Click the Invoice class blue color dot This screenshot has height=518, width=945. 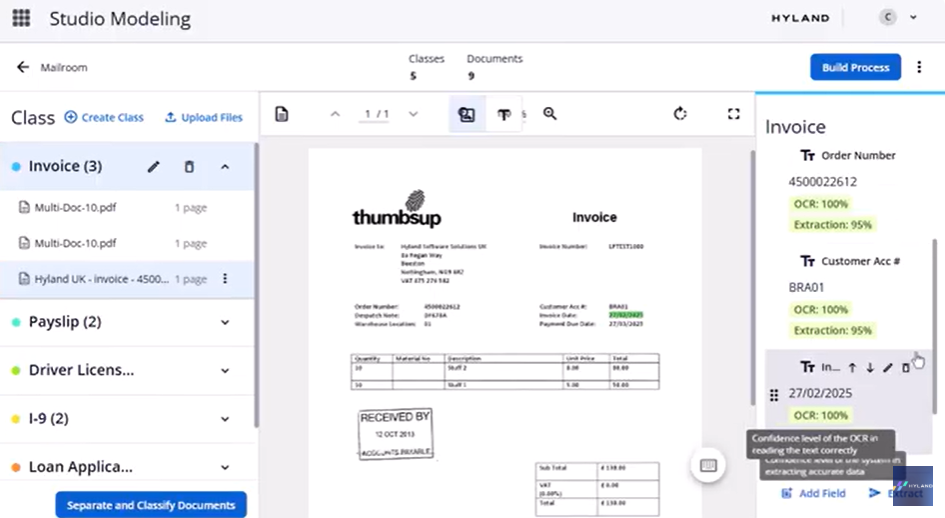[16, 166]
